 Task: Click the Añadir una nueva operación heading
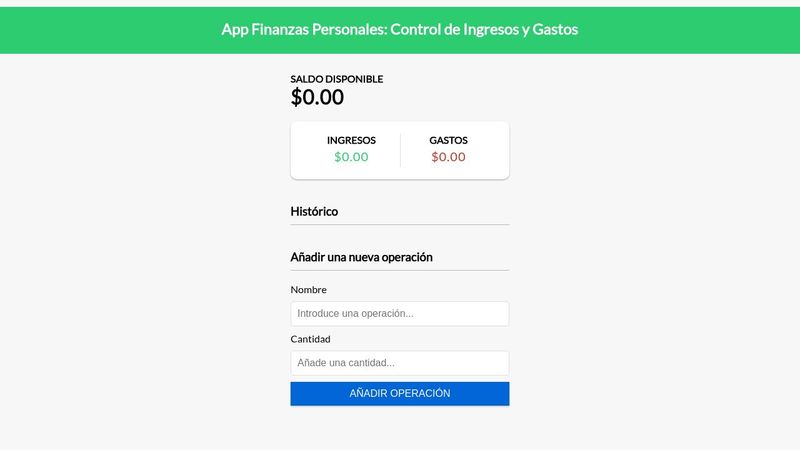pyautogui.click(x=361, y=257)
